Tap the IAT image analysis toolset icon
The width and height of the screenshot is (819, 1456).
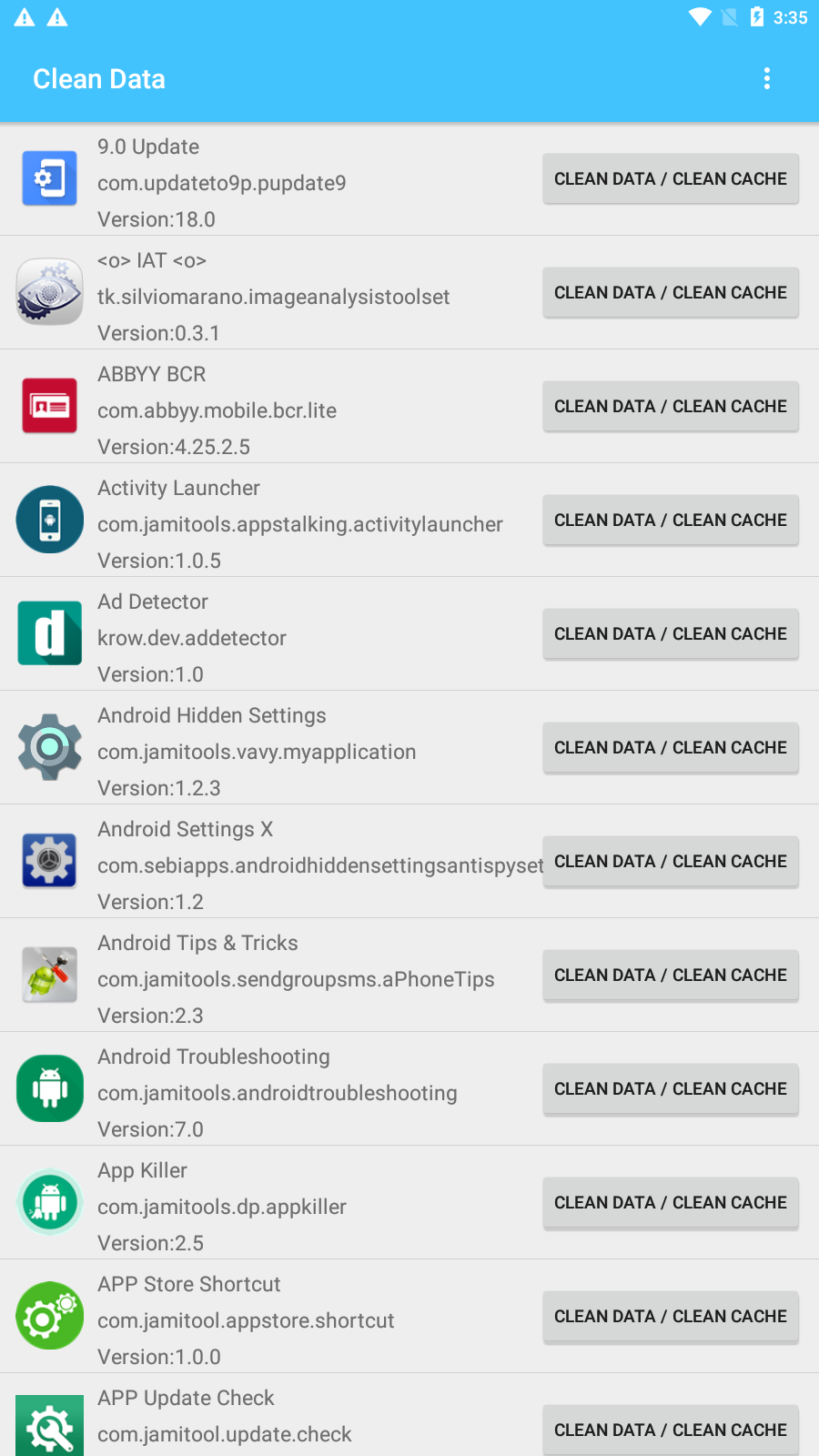point(50,292)
